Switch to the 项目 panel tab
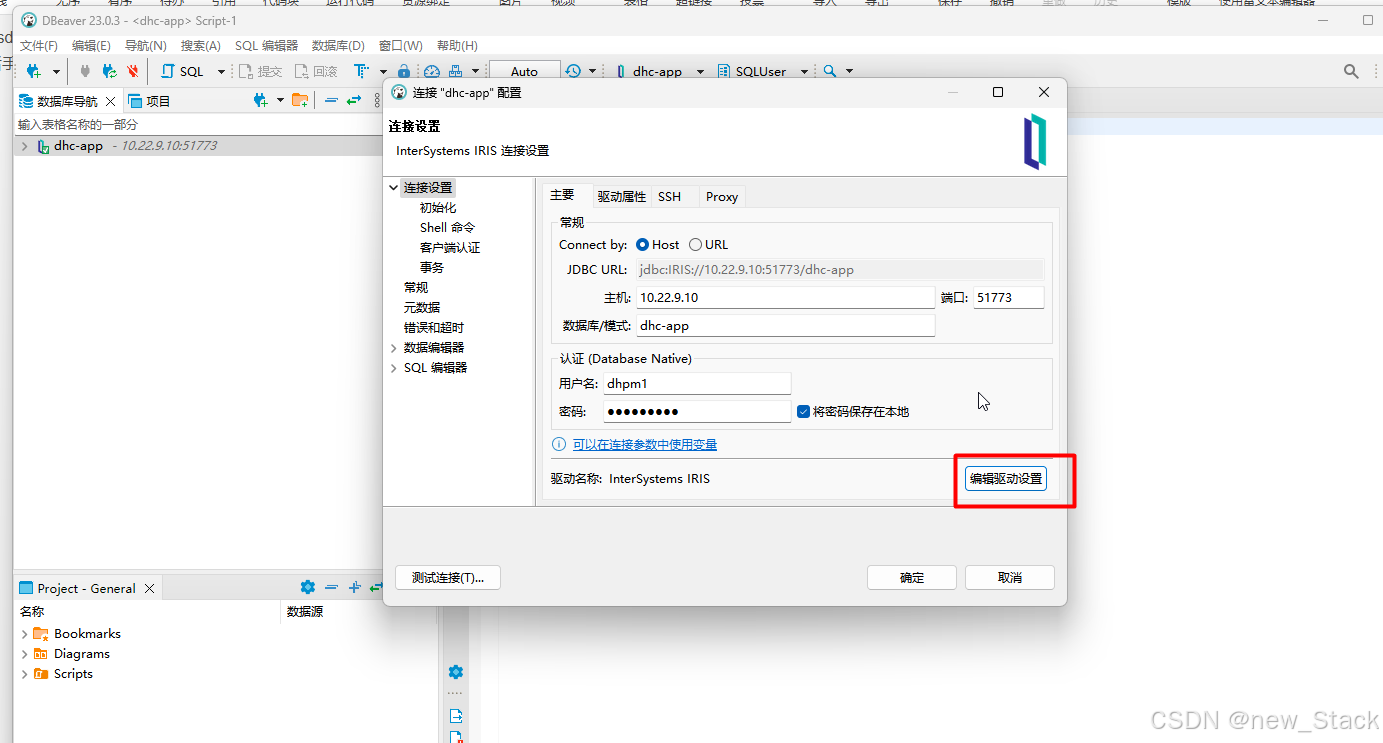Screen dimensions: 1383x743 150,101
